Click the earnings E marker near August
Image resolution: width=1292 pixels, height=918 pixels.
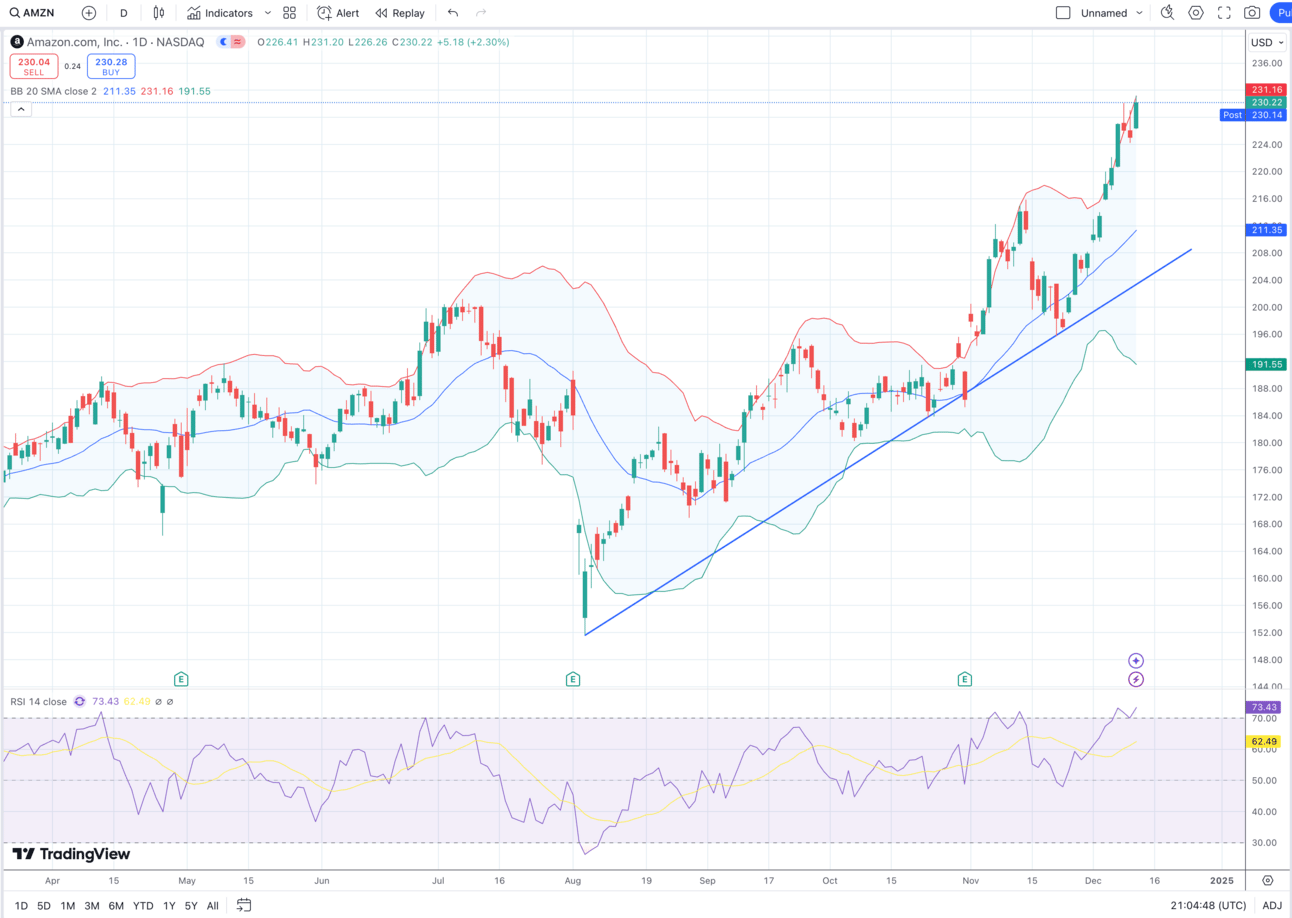573,680
